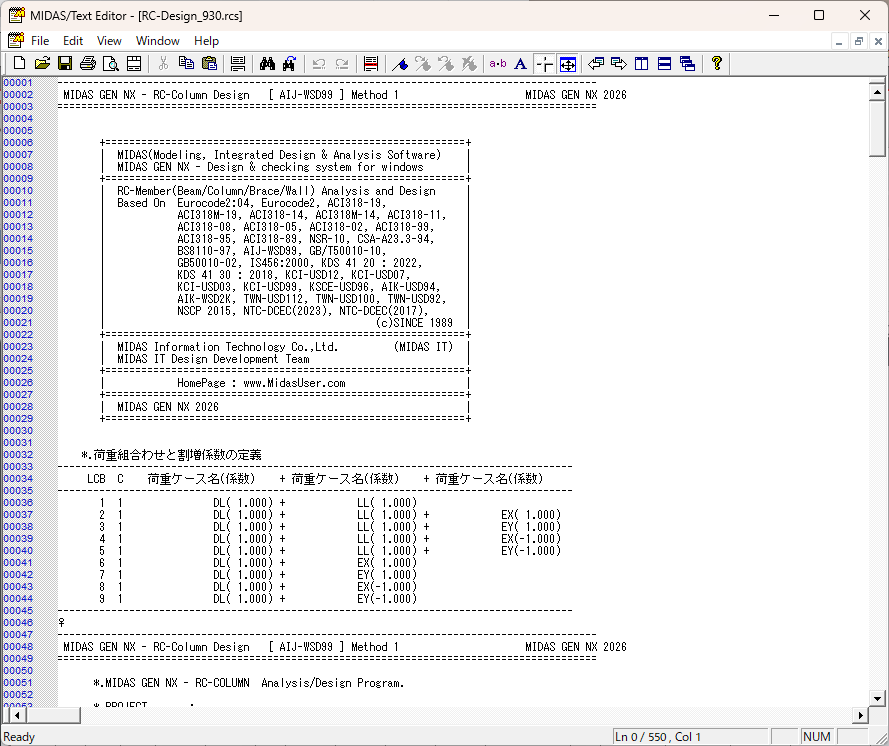Click line number 00001 in the gutter

coord(18,83)
